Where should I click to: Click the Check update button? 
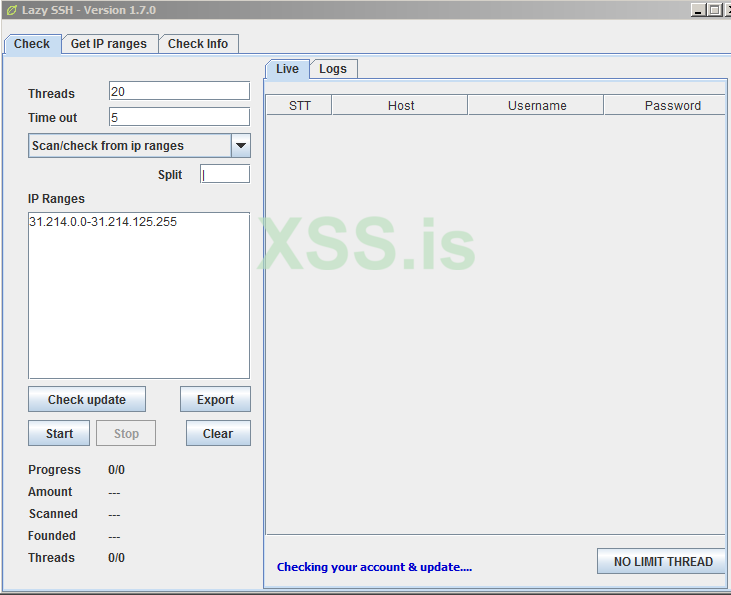[x=87, y=399]
